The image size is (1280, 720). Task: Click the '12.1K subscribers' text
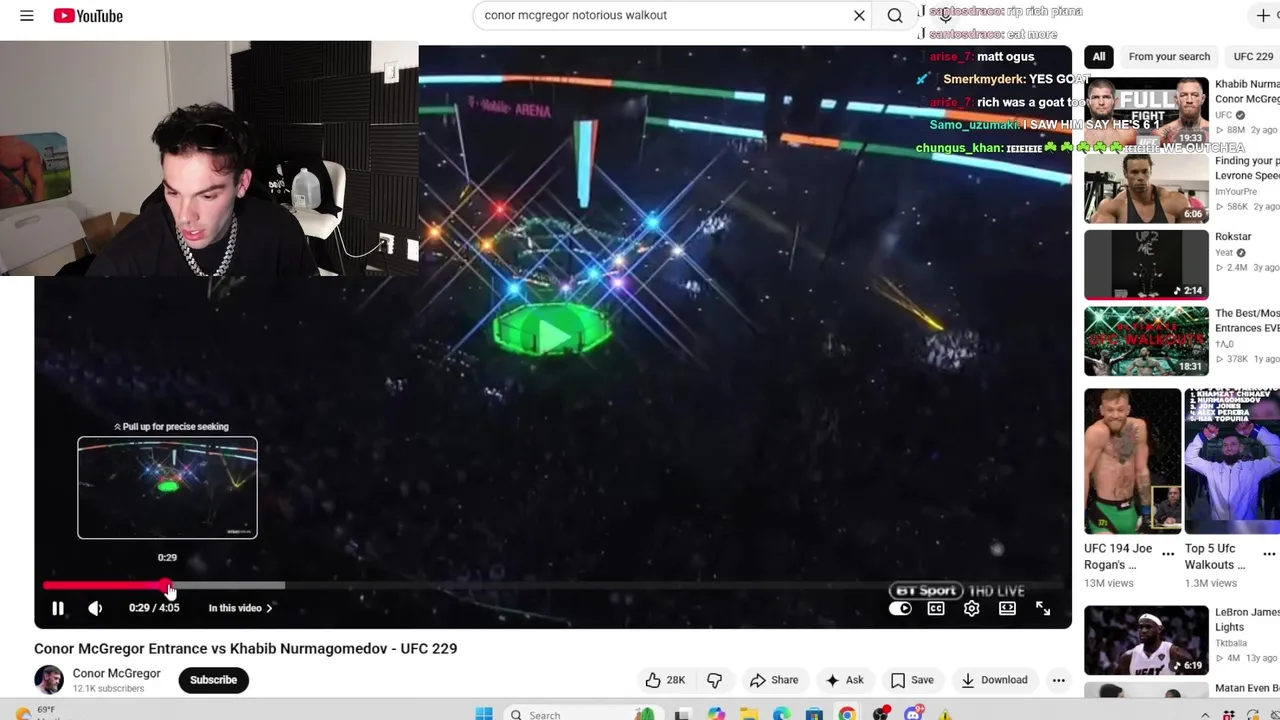(x=108, y=689)
